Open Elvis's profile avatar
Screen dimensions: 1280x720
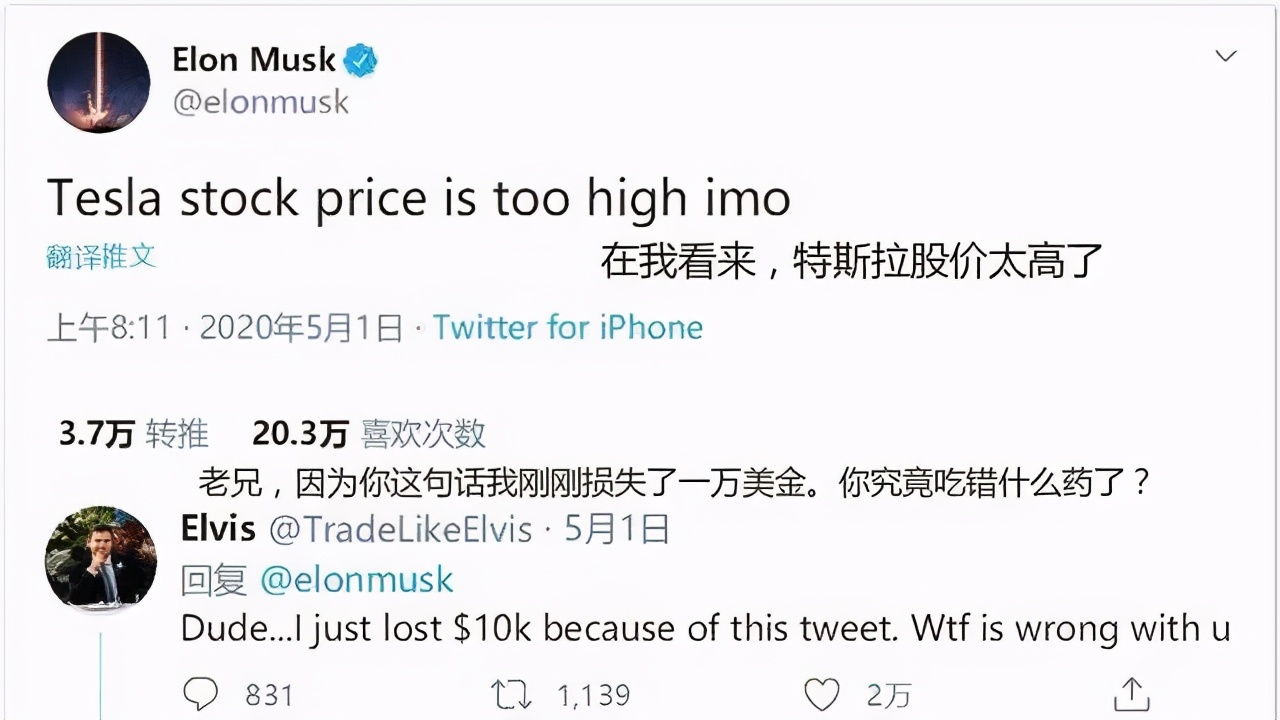pos(100,560)
